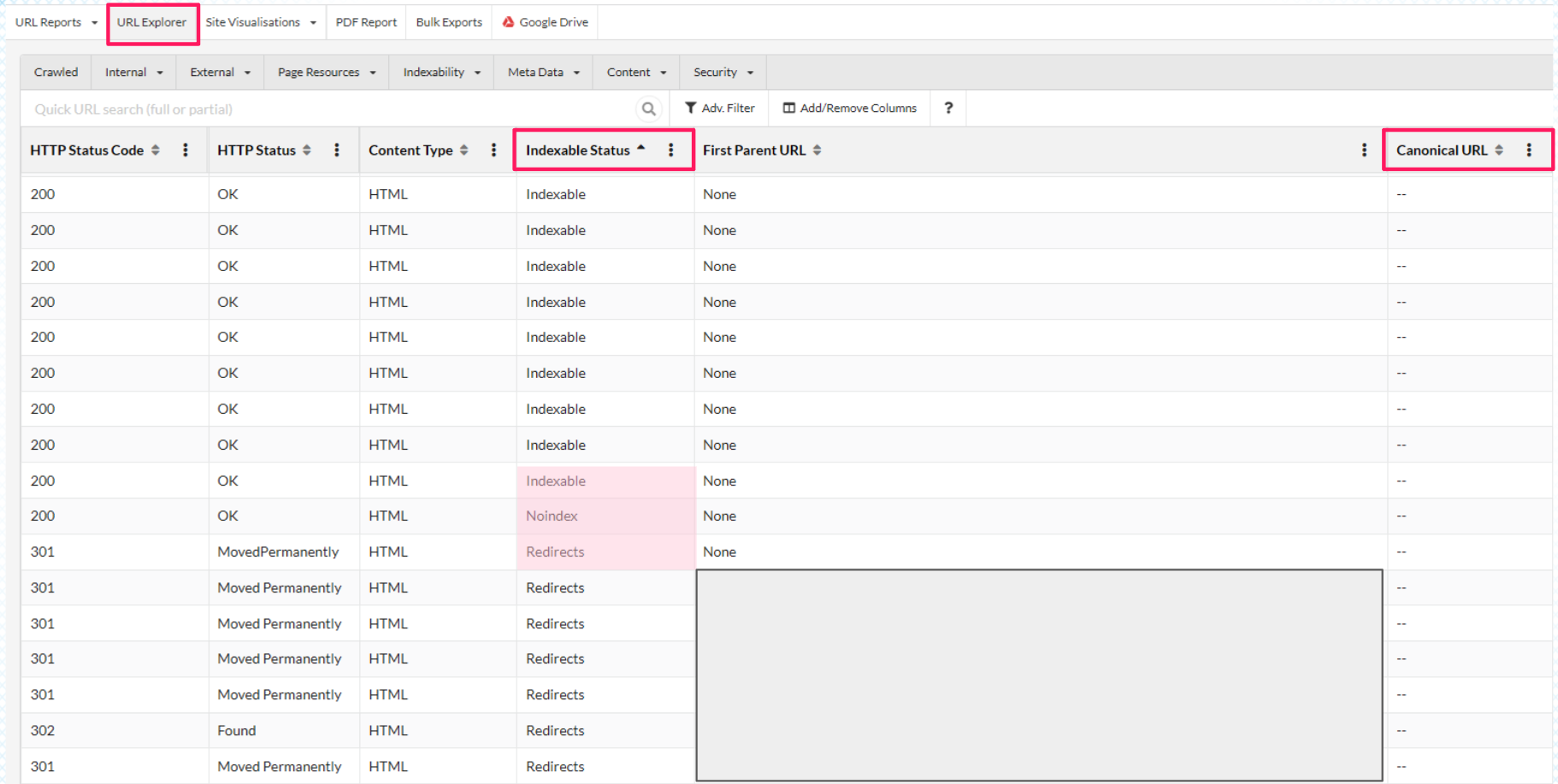Open the Internal filter dropdown
Image resolution: width=1558 pixels, height=784 pixels.
[133, 72]
